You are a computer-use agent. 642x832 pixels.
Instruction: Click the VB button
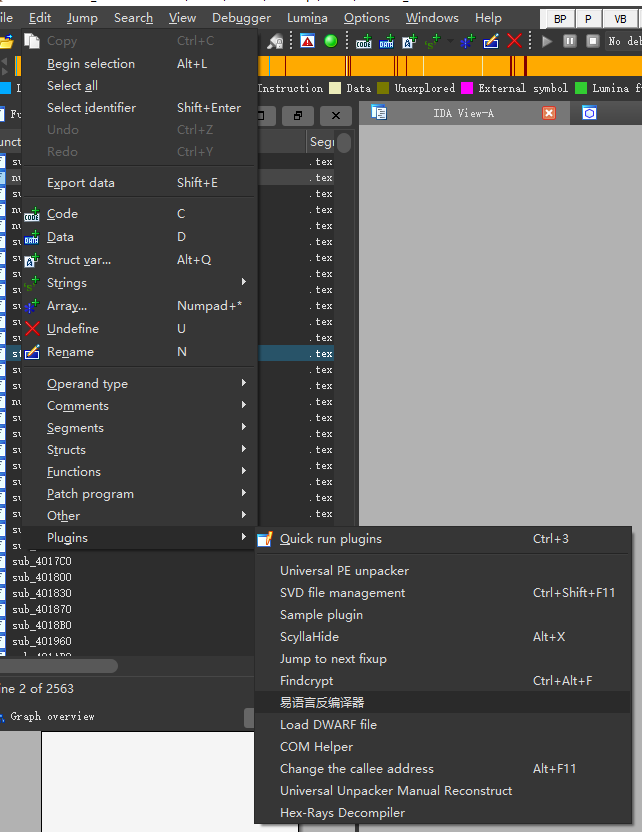pos(620,19)
